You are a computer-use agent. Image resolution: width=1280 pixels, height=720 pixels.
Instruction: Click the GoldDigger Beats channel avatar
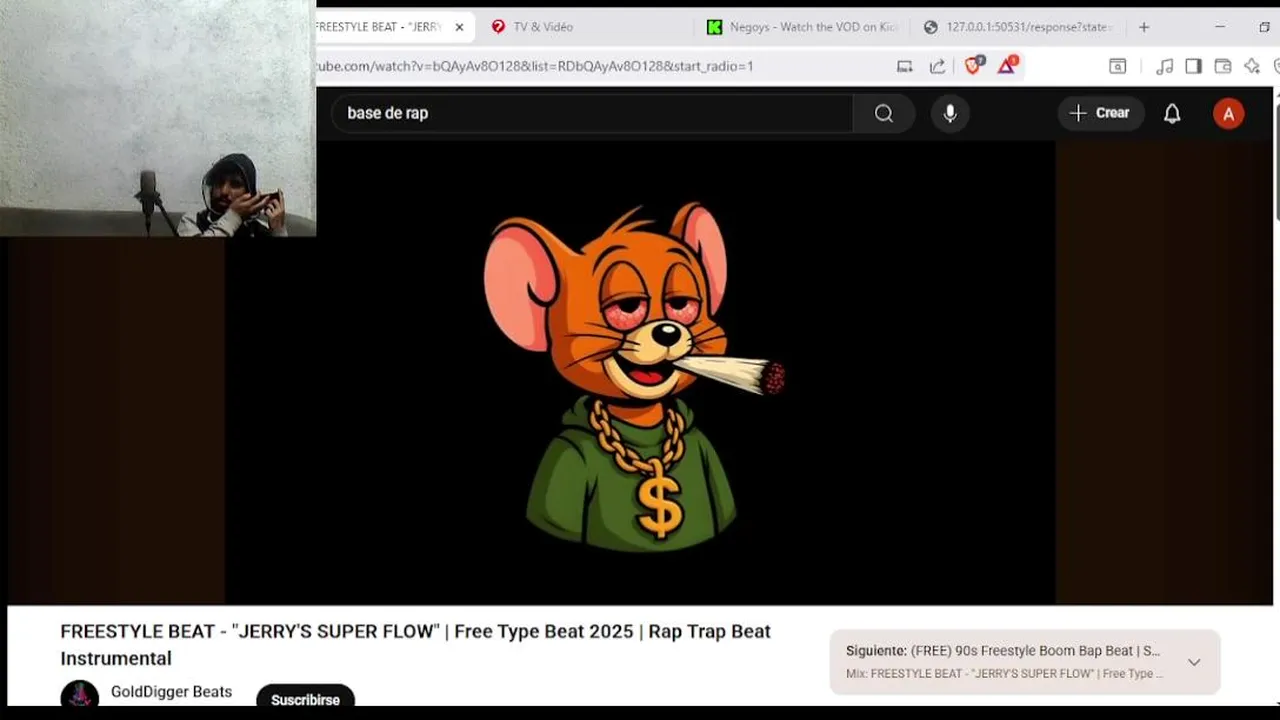[x=79, y=695]
